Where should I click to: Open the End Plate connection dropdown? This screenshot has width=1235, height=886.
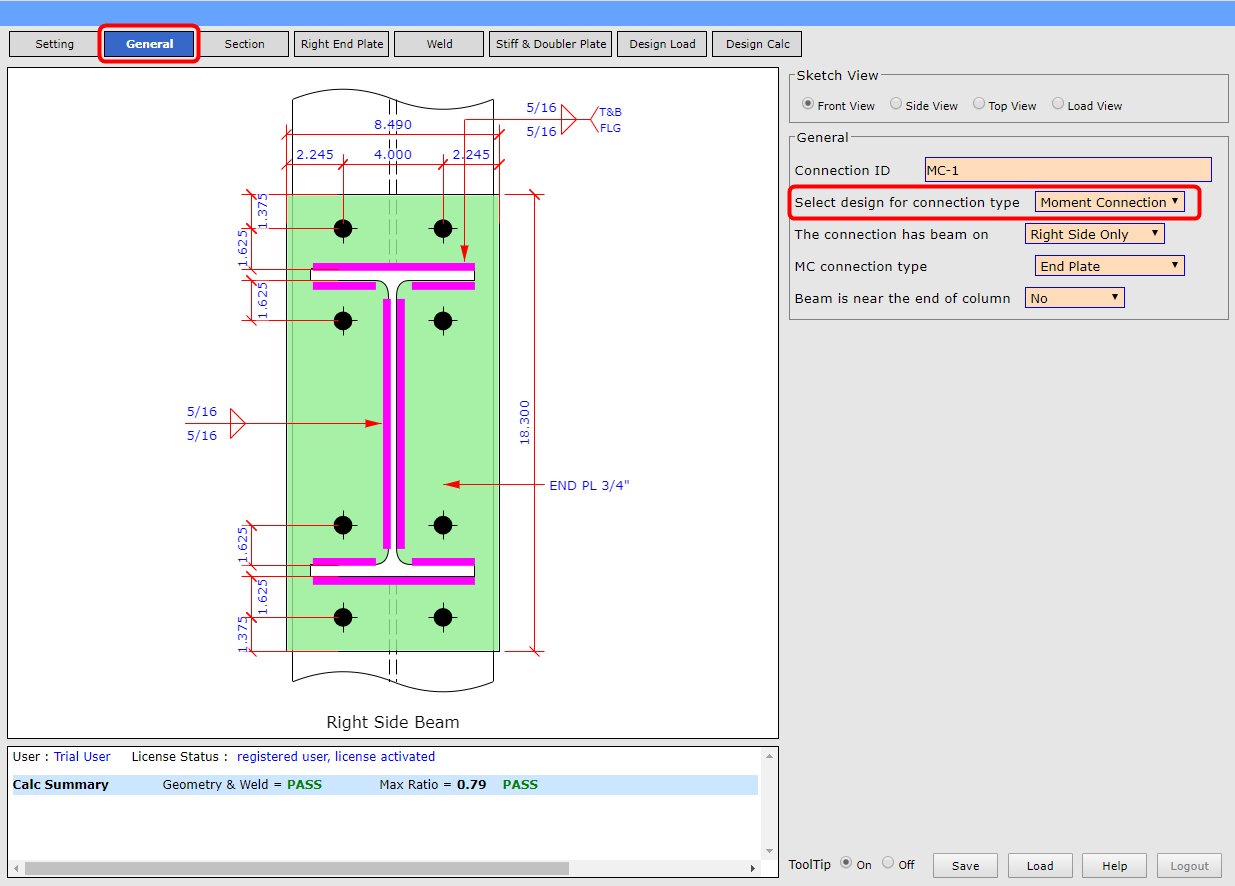point(1109,265)
